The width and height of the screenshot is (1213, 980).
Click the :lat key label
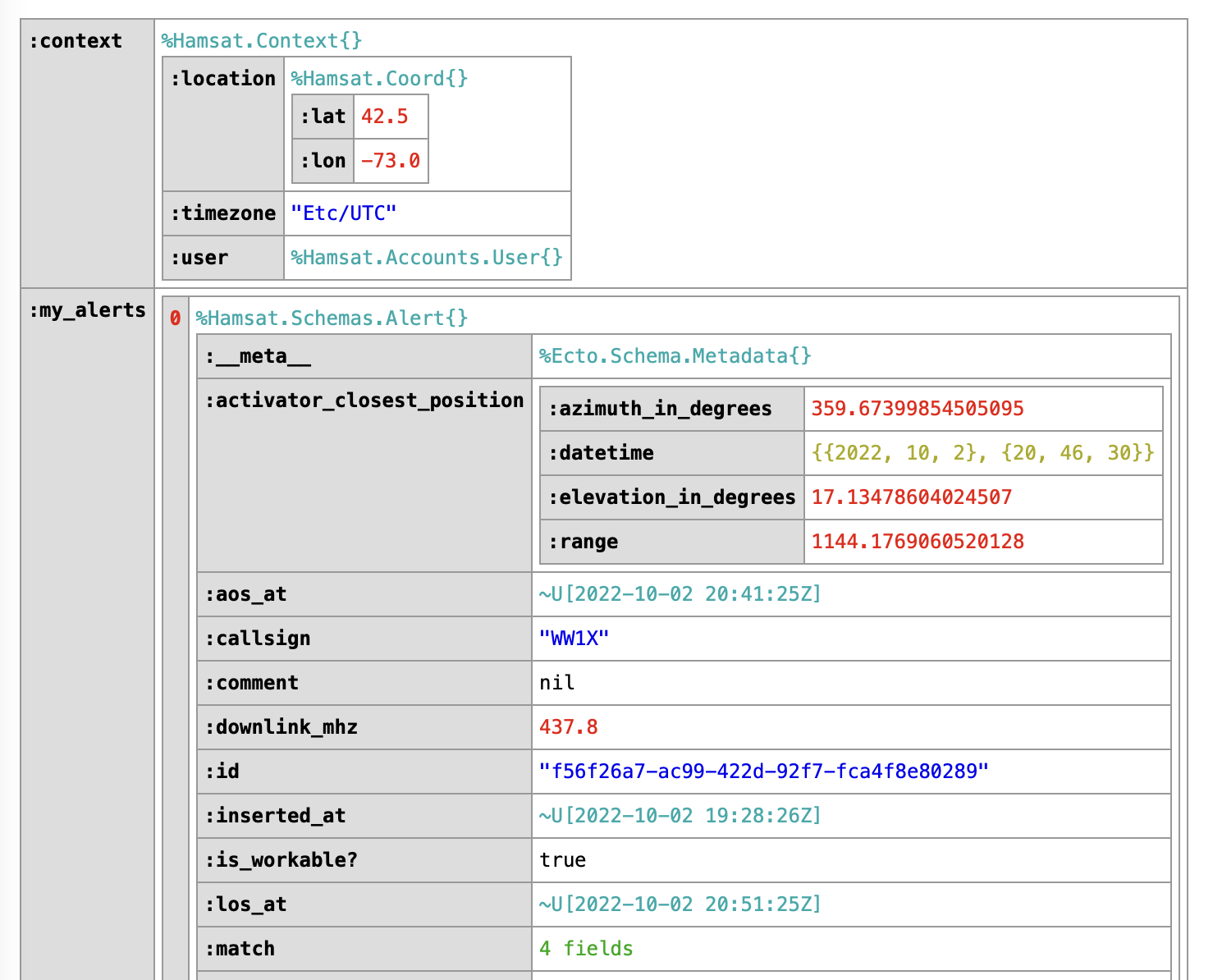click(323, 117)
